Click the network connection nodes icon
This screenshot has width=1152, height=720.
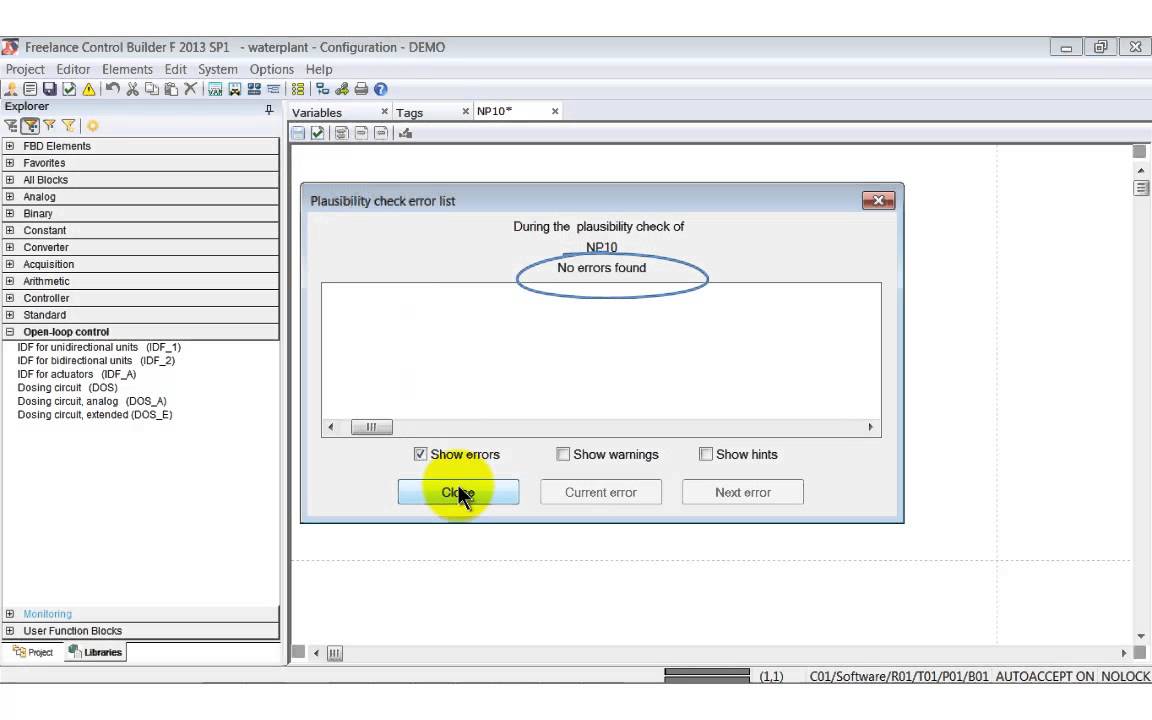click(x=322, y=89)
